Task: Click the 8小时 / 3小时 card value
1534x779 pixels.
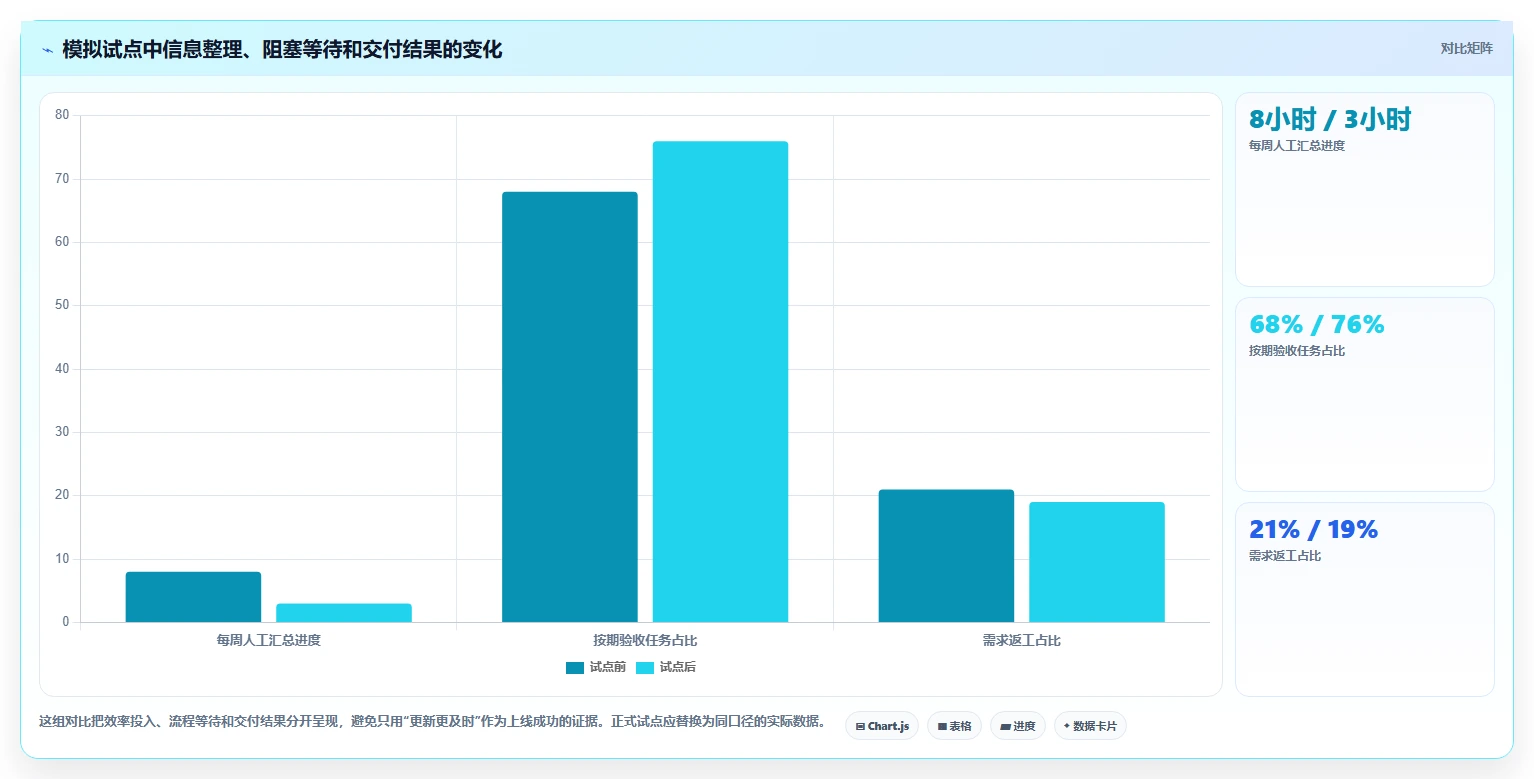Action: click(x=1330, y=120)
